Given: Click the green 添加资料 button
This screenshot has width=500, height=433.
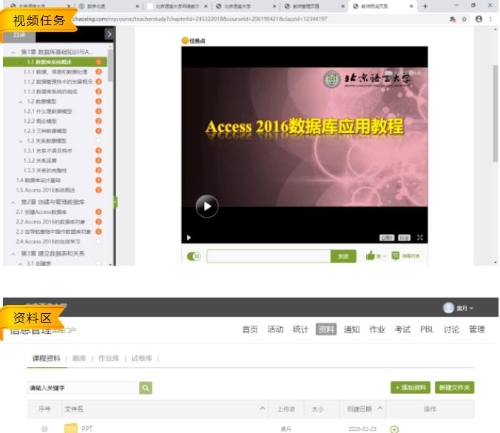Looking at the screenshot, I should [x=410, y=387].
